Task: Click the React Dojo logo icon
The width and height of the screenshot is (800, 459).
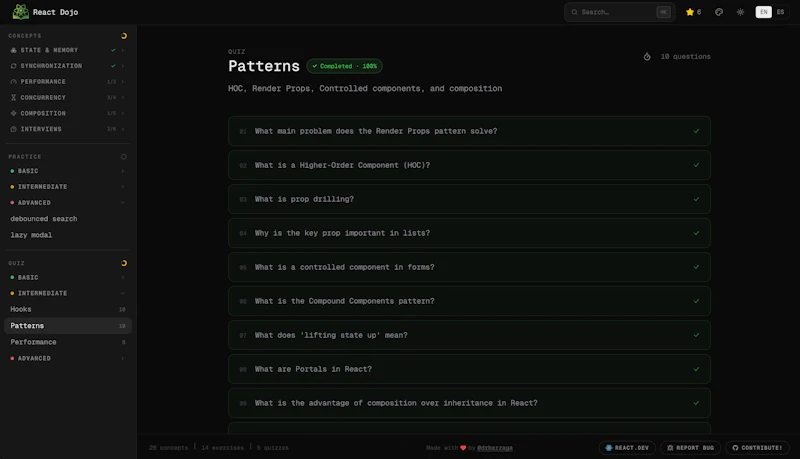Action: (x=20, y=12)
